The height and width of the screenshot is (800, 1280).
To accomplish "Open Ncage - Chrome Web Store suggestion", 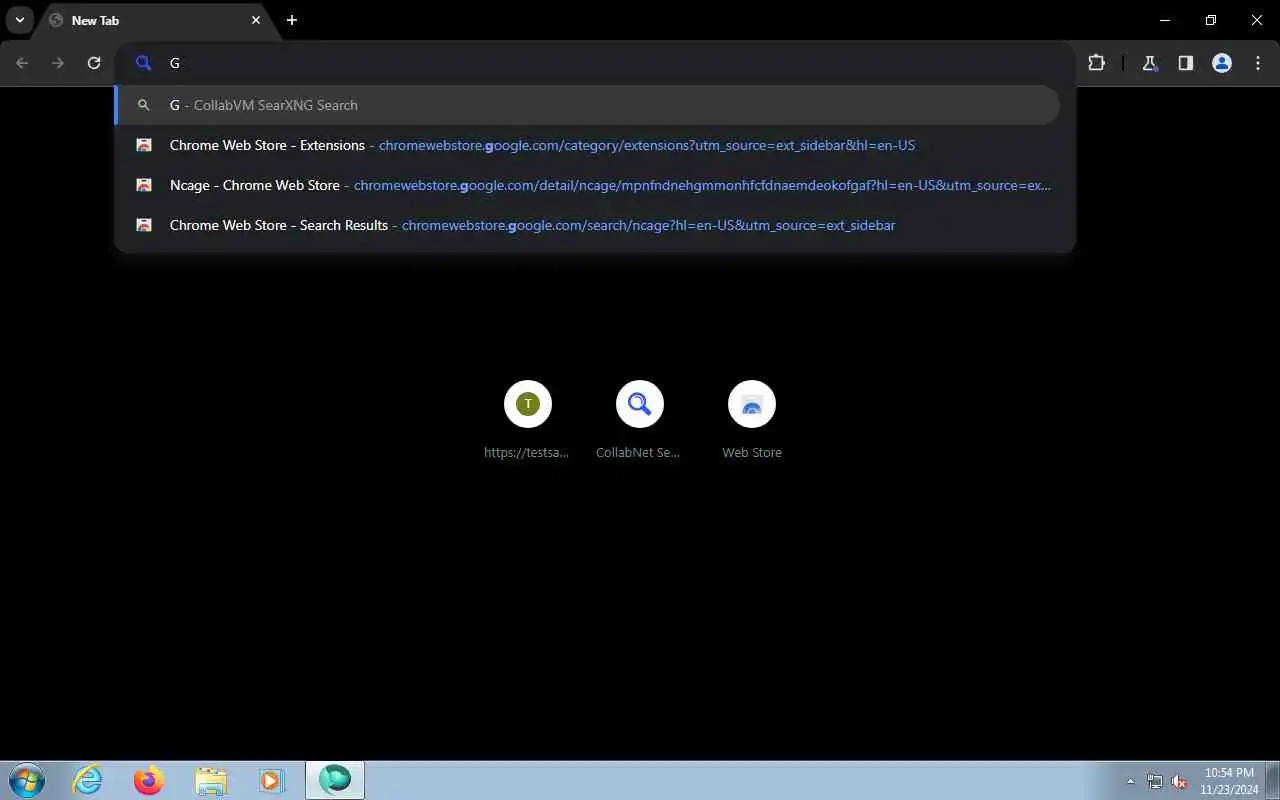I will click(x=588, y=185).
